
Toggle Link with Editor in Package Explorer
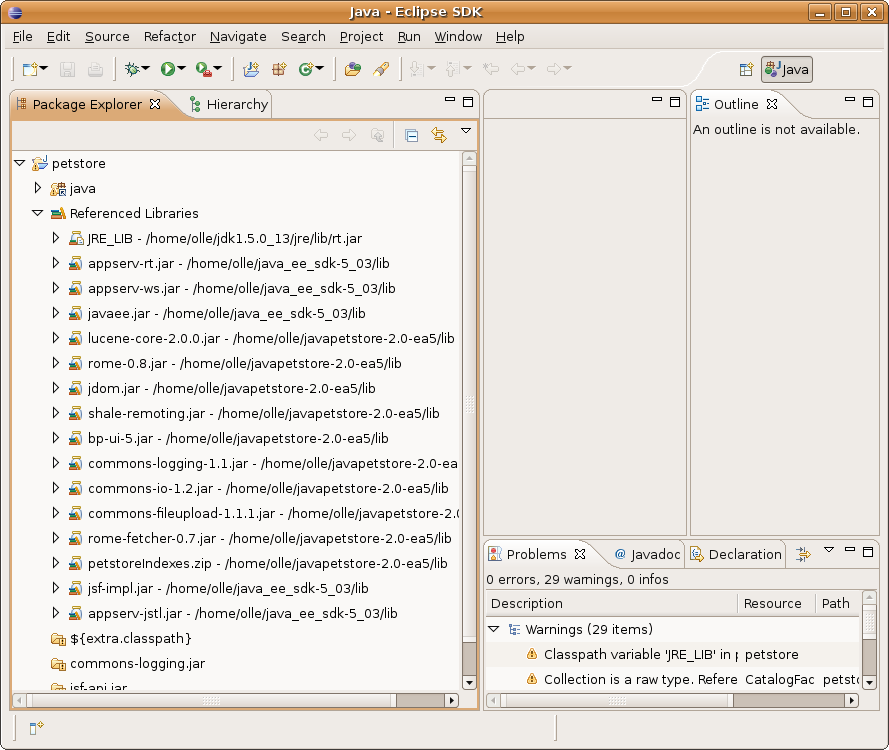coord(439,135)
